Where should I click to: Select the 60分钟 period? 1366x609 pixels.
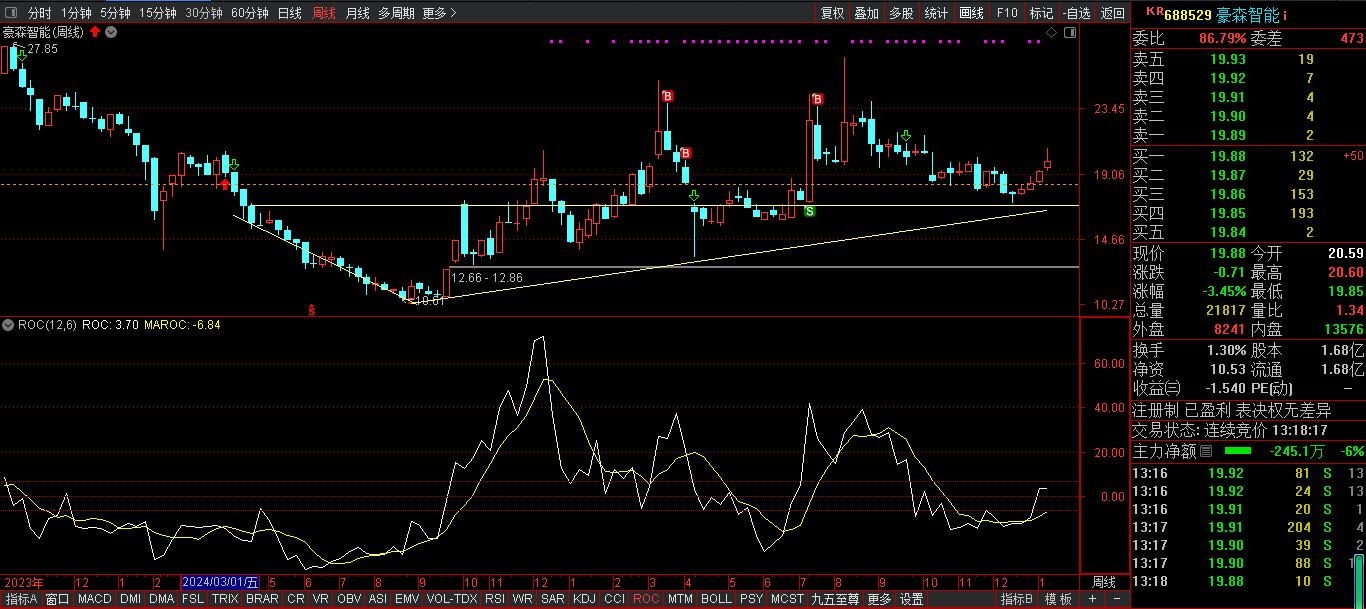(250, 13)
